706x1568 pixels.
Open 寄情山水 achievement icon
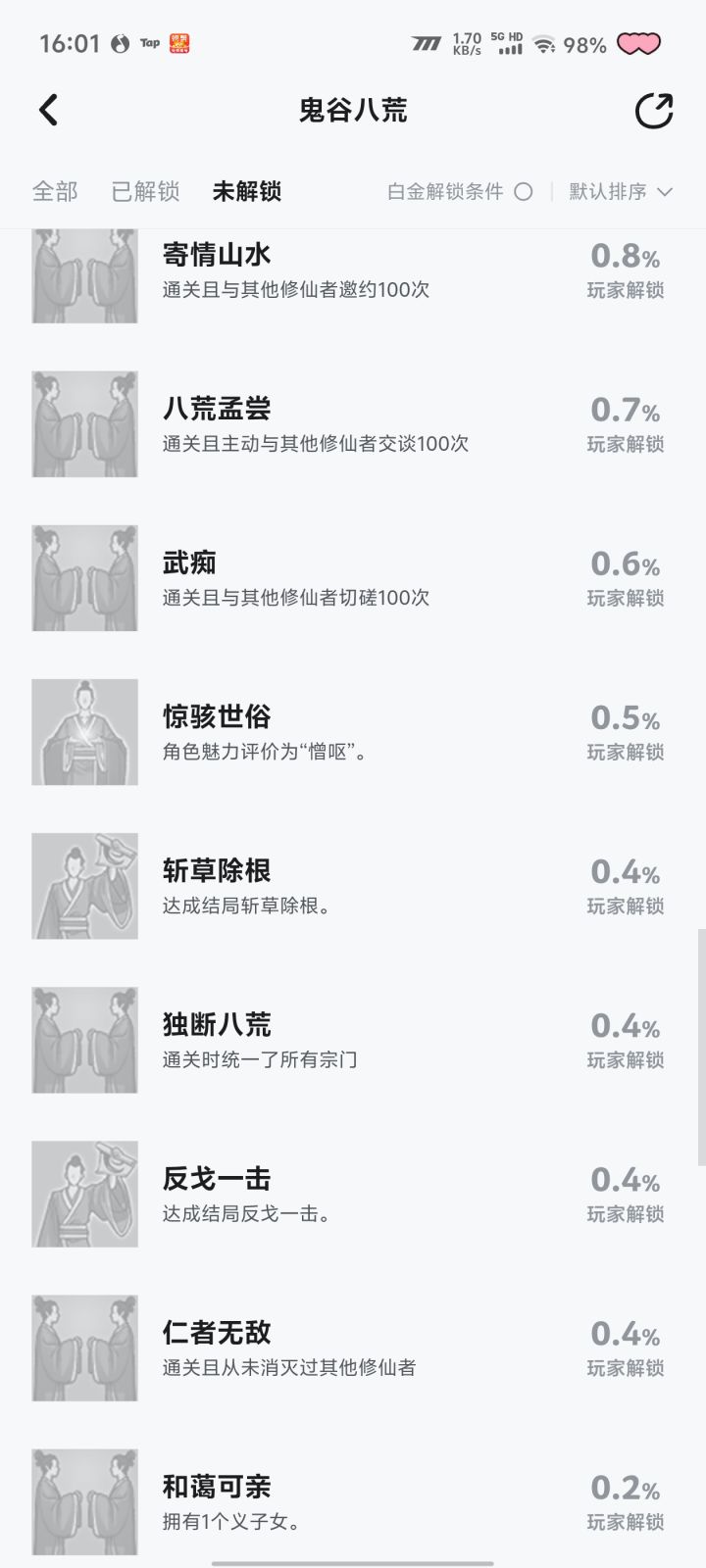(x=84, y=276)
